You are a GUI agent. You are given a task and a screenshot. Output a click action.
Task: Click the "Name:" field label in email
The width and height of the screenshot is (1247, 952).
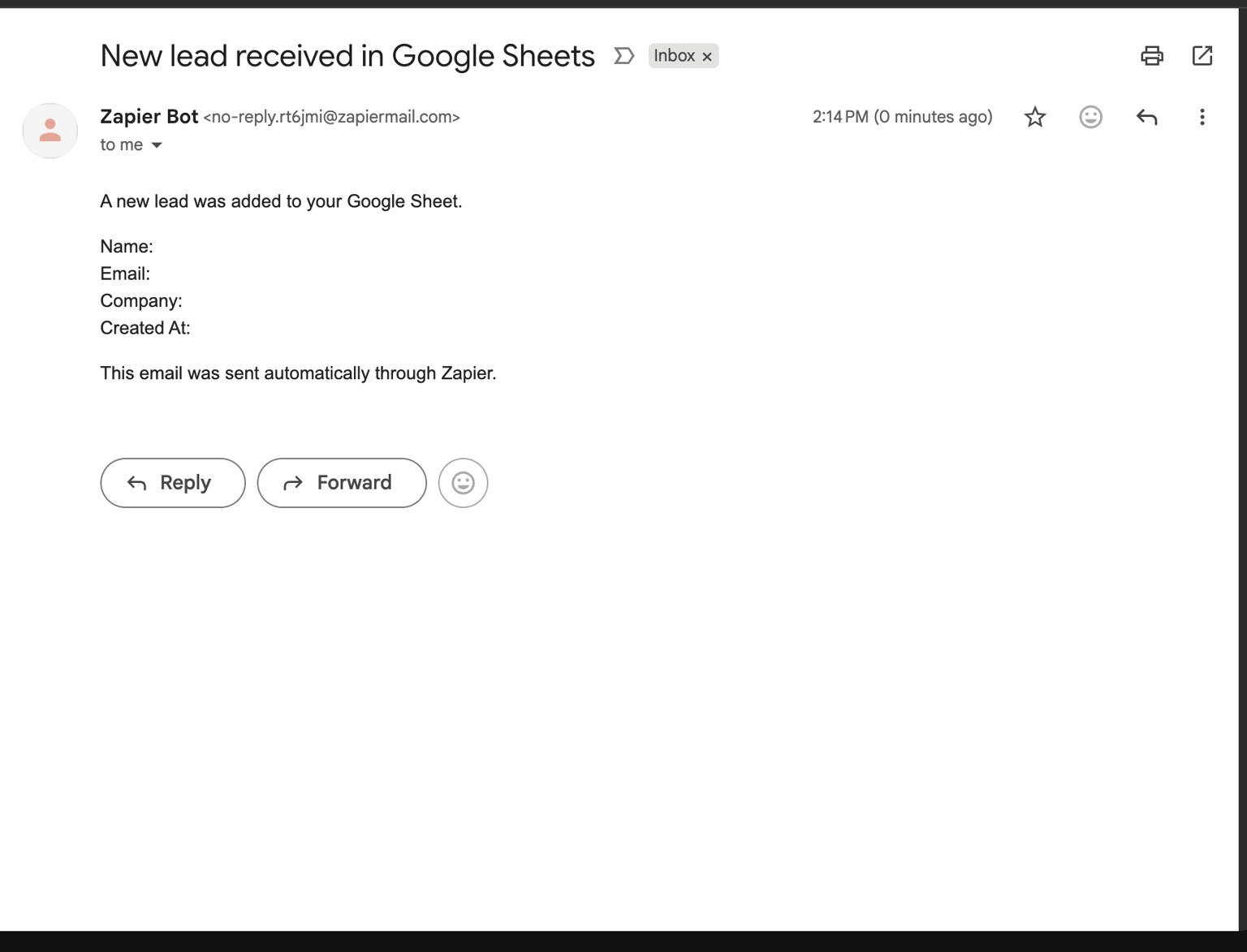(127, 247)
